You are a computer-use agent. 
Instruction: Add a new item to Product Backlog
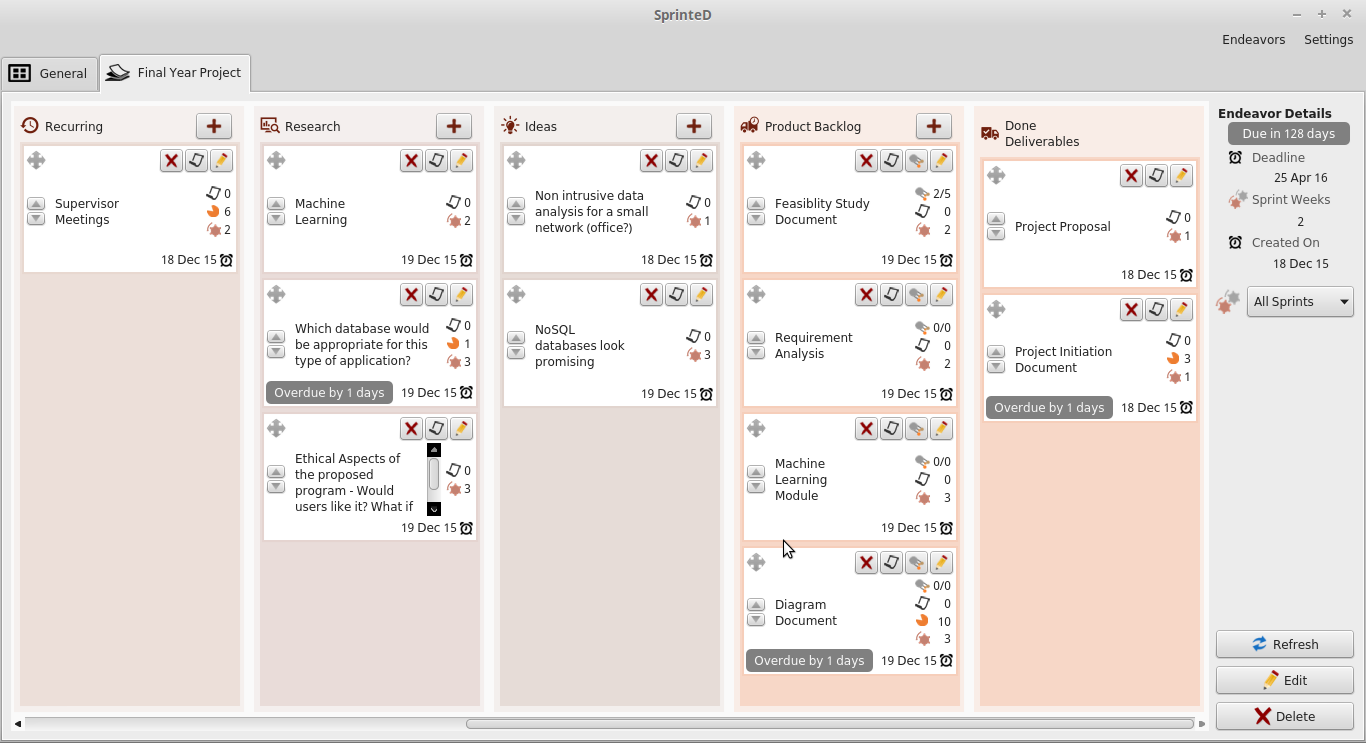pyautogui.click(x=934, y=126)
